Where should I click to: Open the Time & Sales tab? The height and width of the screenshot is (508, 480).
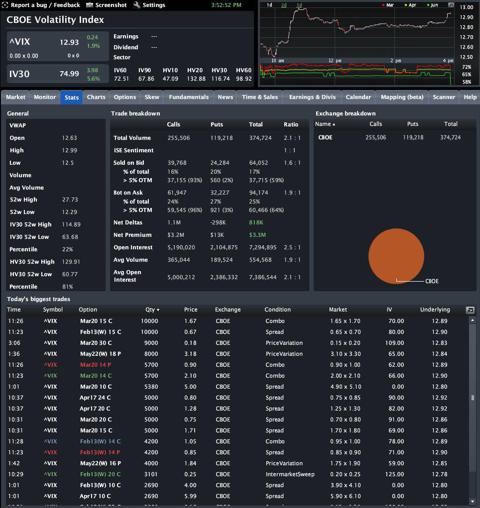260,97
